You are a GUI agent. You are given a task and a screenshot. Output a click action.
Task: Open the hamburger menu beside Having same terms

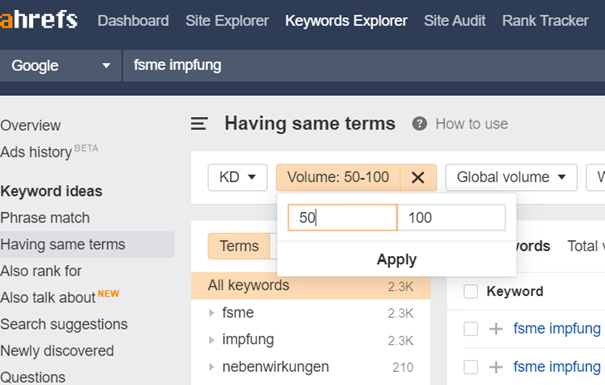click(199, 124)
